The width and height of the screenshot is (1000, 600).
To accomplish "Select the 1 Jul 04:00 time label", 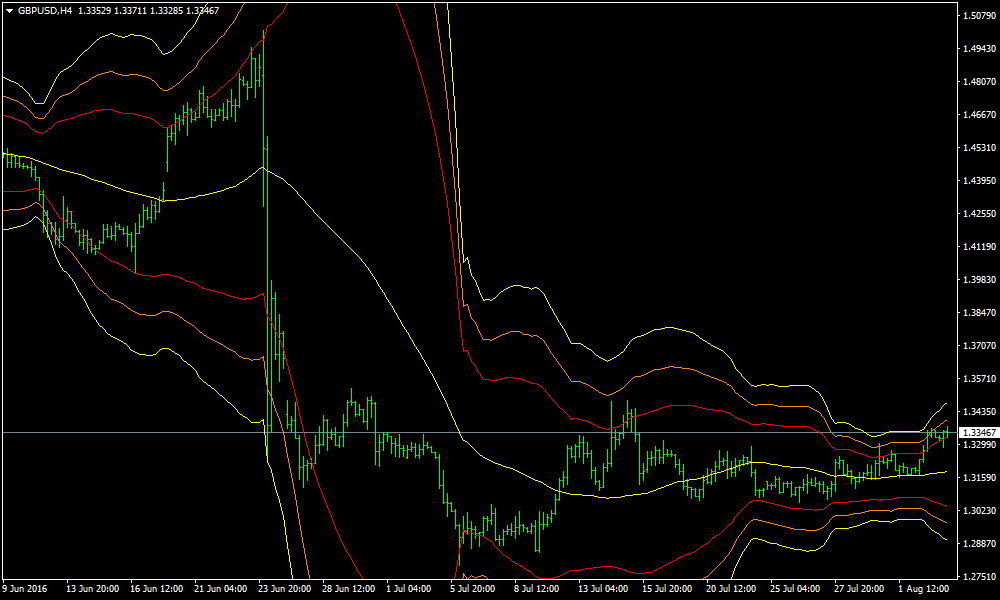I will 408,590.
